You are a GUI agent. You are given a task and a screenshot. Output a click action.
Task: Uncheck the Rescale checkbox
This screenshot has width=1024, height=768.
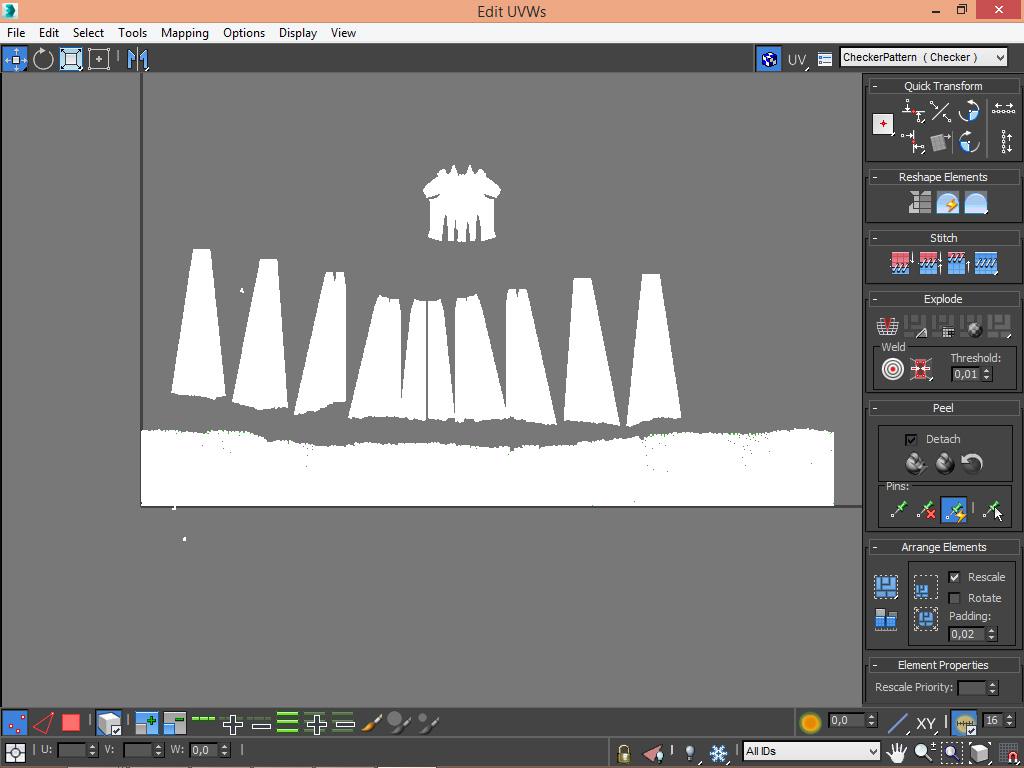[954, 577]
